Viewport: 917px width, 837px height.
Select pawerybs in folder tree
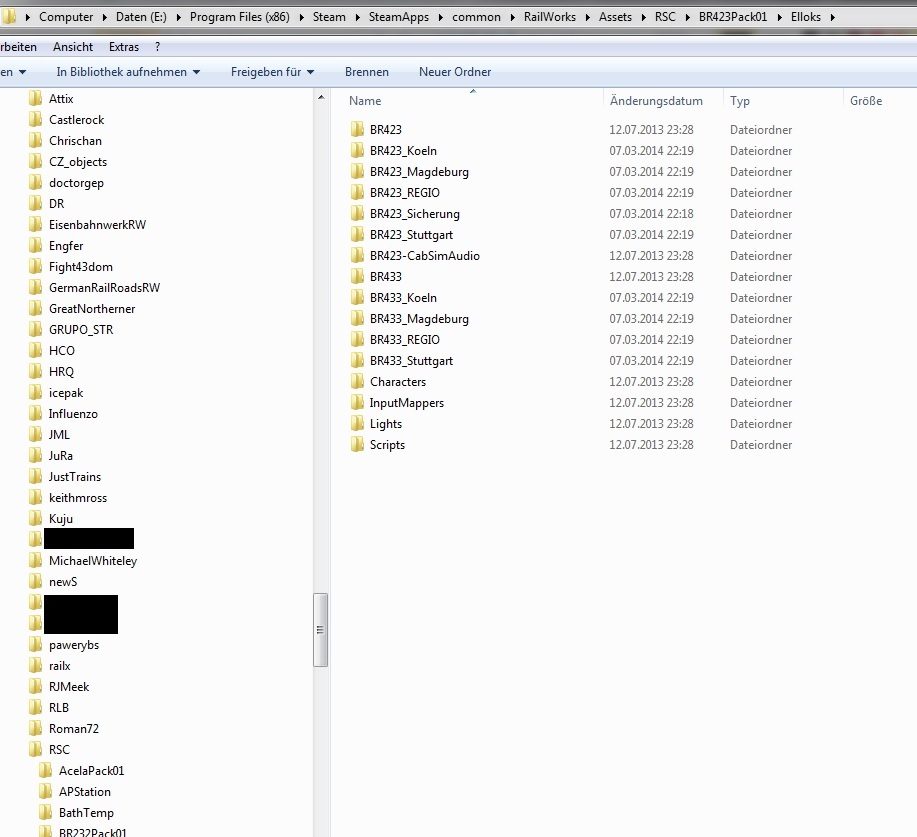[x=74, y=645]
